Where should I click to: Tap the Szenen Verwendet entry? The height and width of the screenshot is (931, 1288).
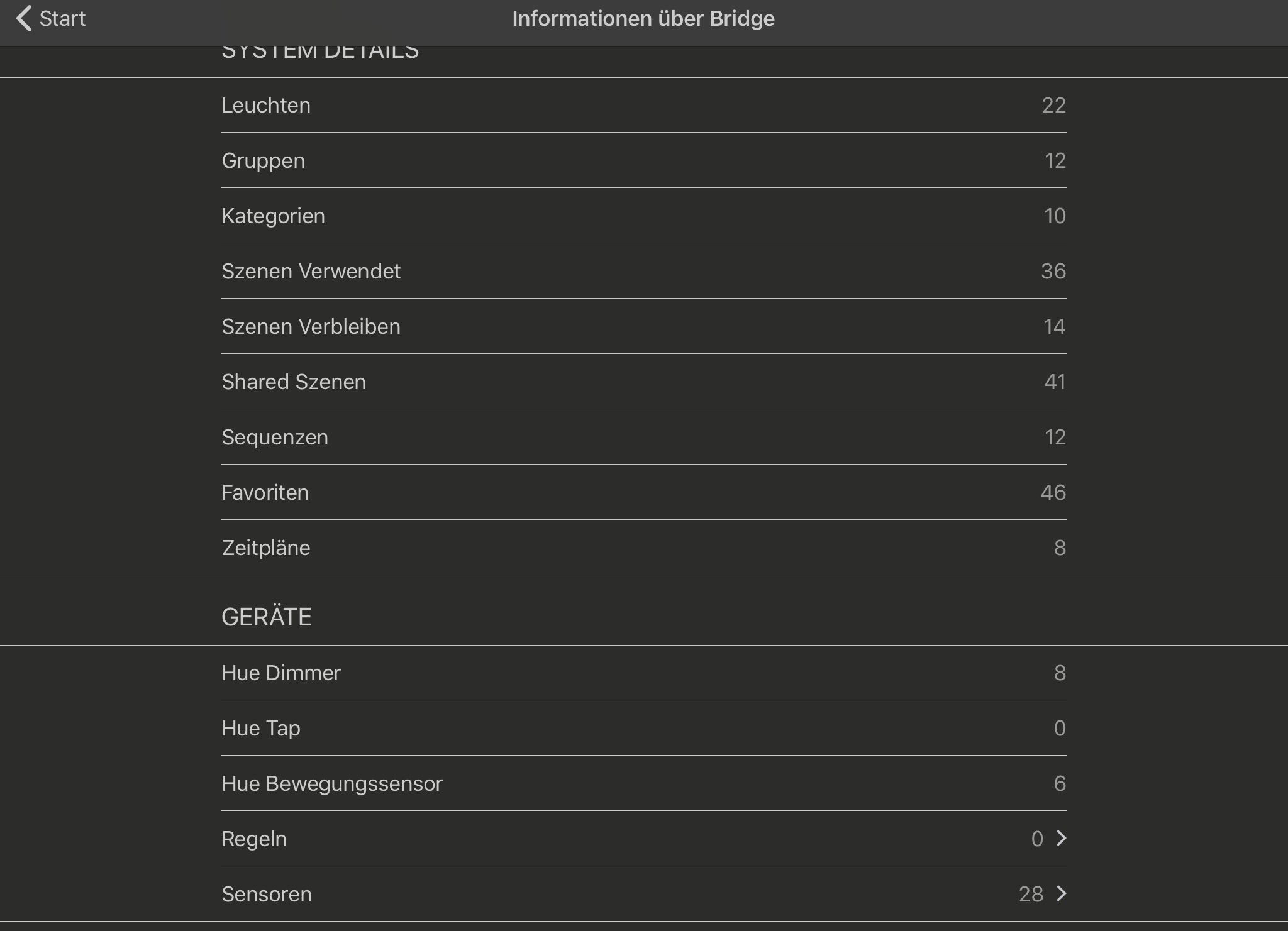click(x=643, y=272)
